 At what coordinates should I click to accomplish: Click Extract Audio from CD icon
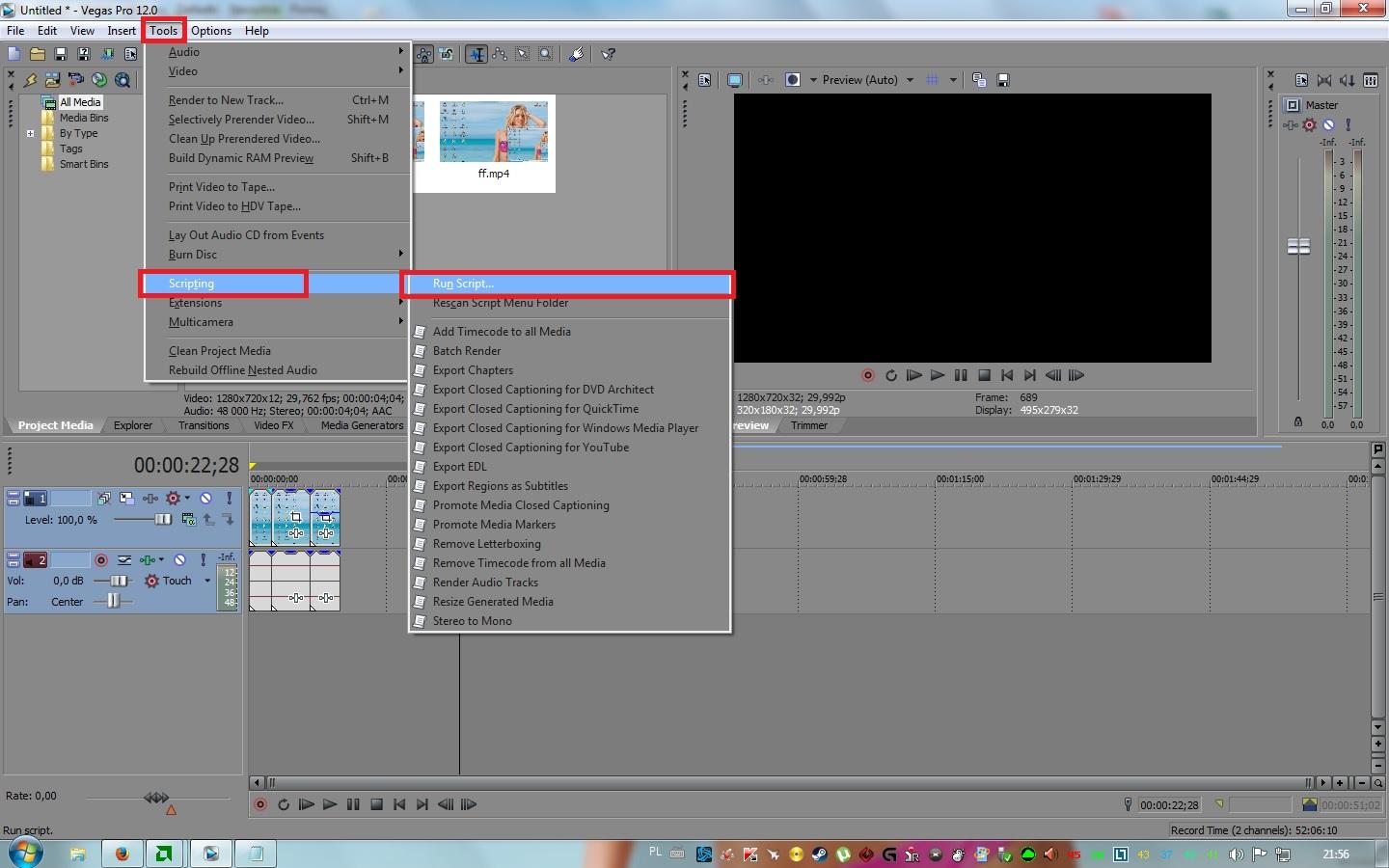point(99,80)
